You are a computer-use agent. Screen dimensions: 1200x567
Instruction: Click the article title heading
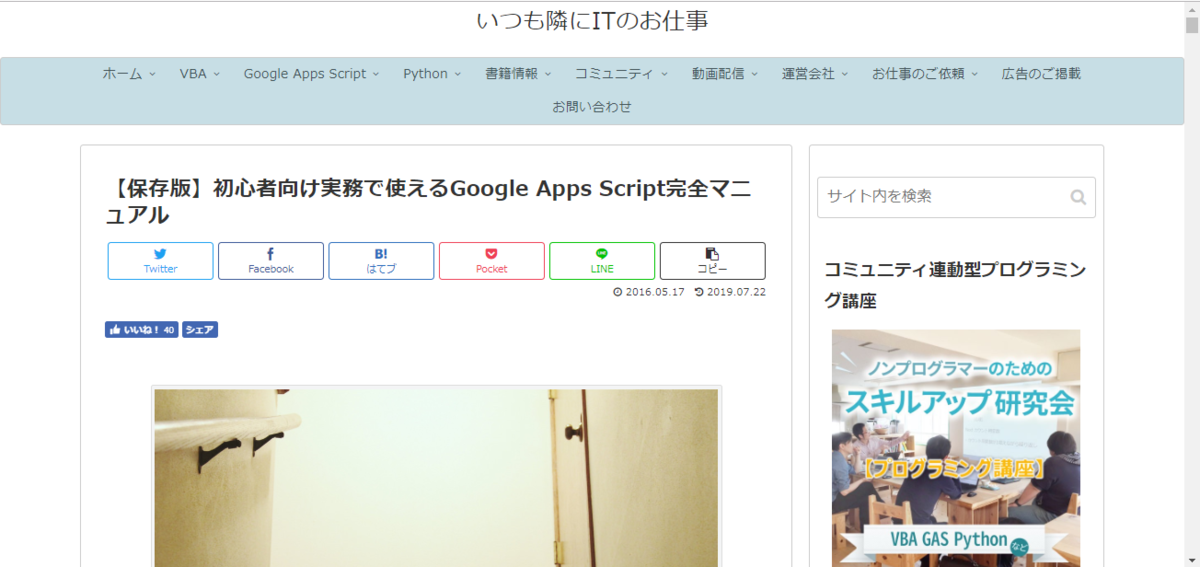click(x=430, y=202)
